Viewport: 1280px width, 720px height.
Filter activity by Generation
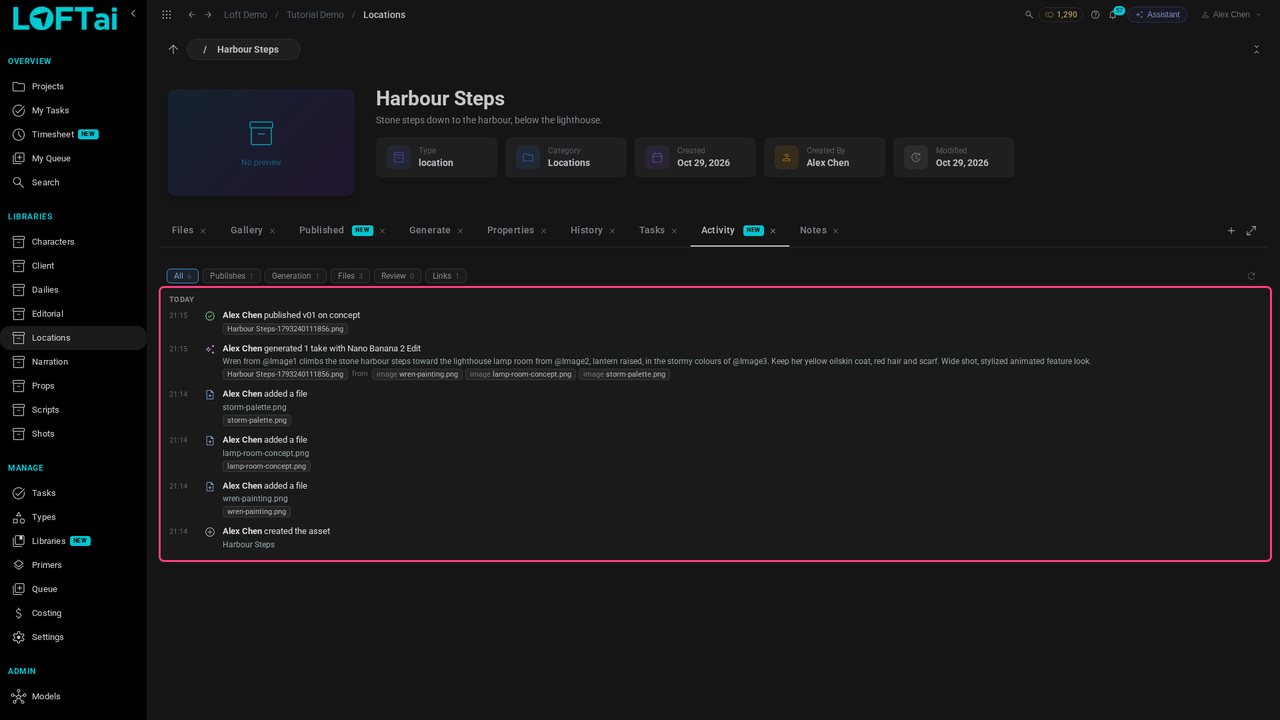pyautogui.click(x=296, y=276)
